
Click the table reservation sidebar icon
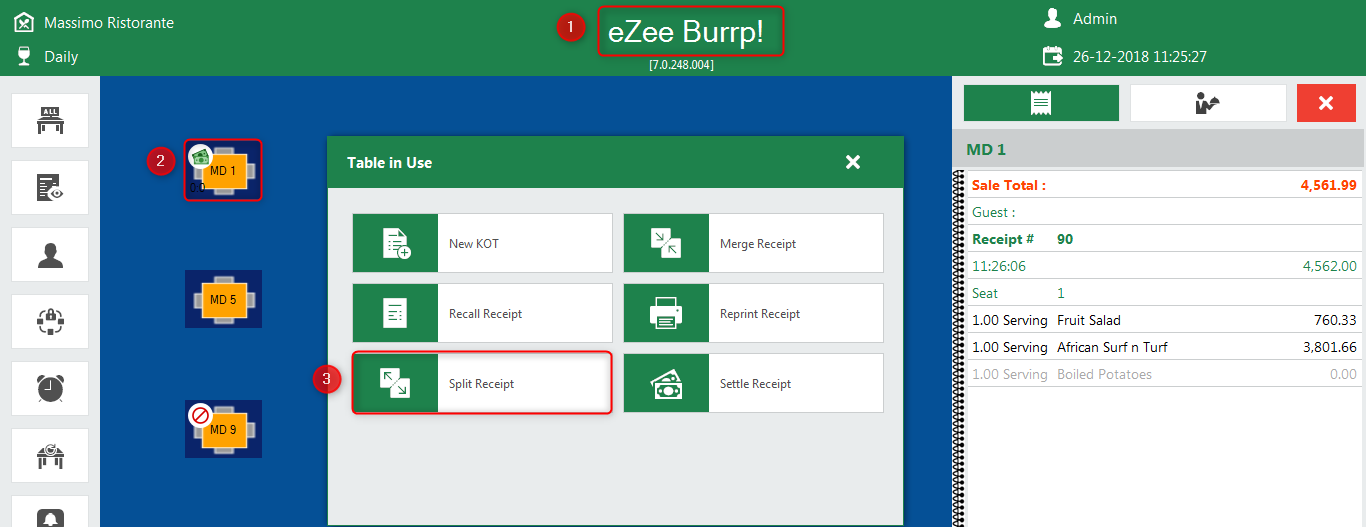[x=50, y=455]
